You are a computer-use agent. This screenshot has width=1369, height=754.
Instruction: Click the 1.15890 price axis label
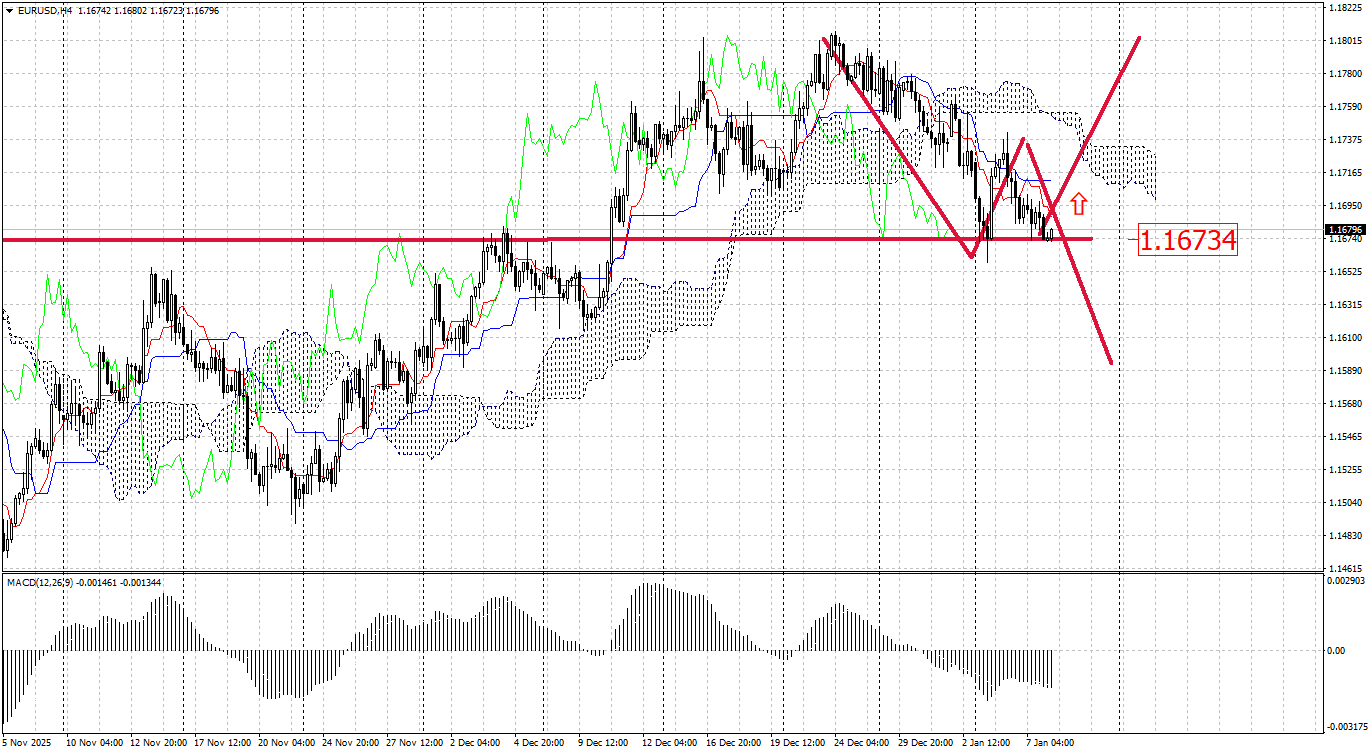(x=1345, y=371)
